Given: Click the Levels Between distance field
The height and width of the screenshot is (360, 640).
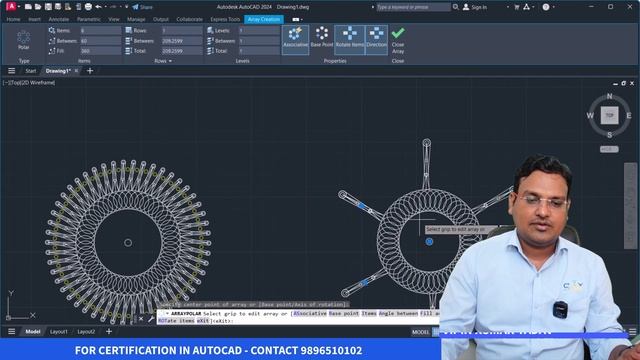Looking at the screenshot, I should click(x=259, y=41).
